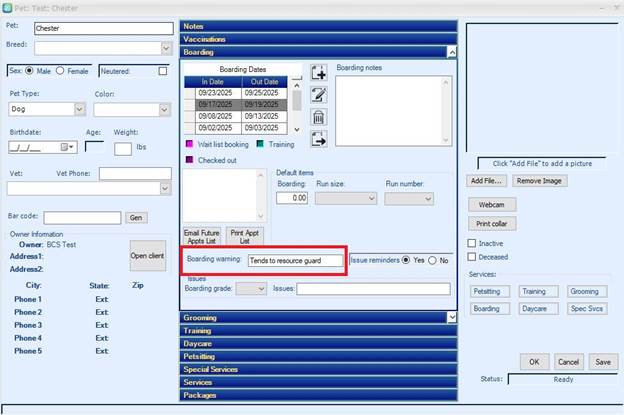The height and width of the screenshot is (415, 624).
Task: Click the boarding check-out arrow icon
Action: pos(319,139)
